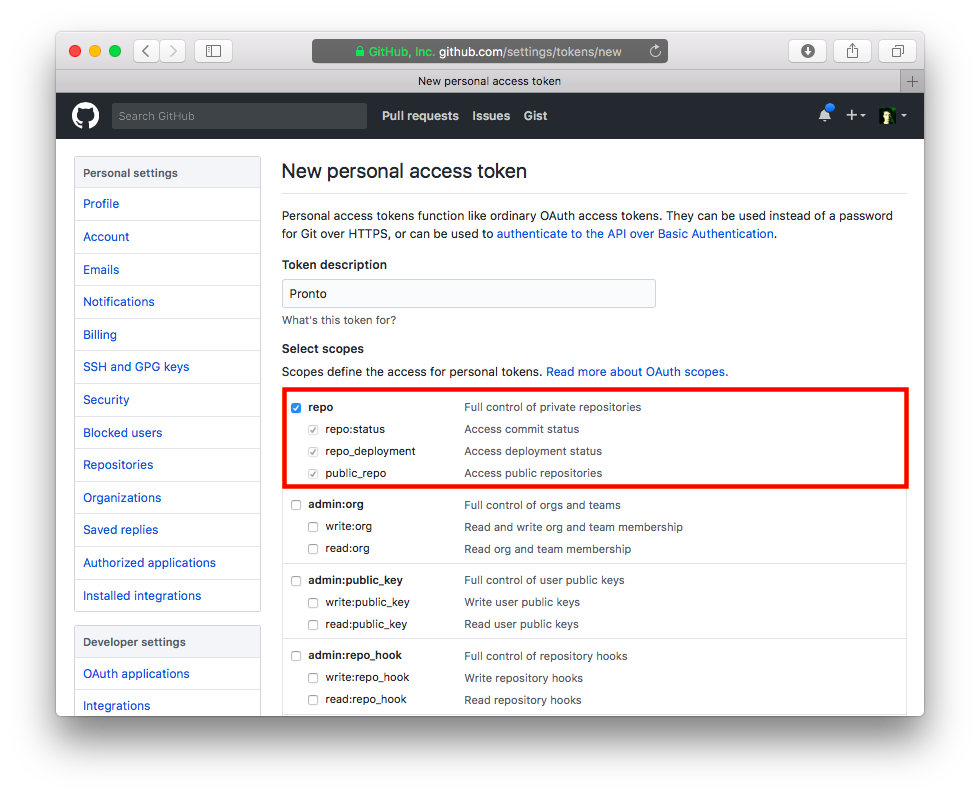Viewport: 980px width, 796px height.
Task: Open the notifications bell icon
Action: click(825, 114)
